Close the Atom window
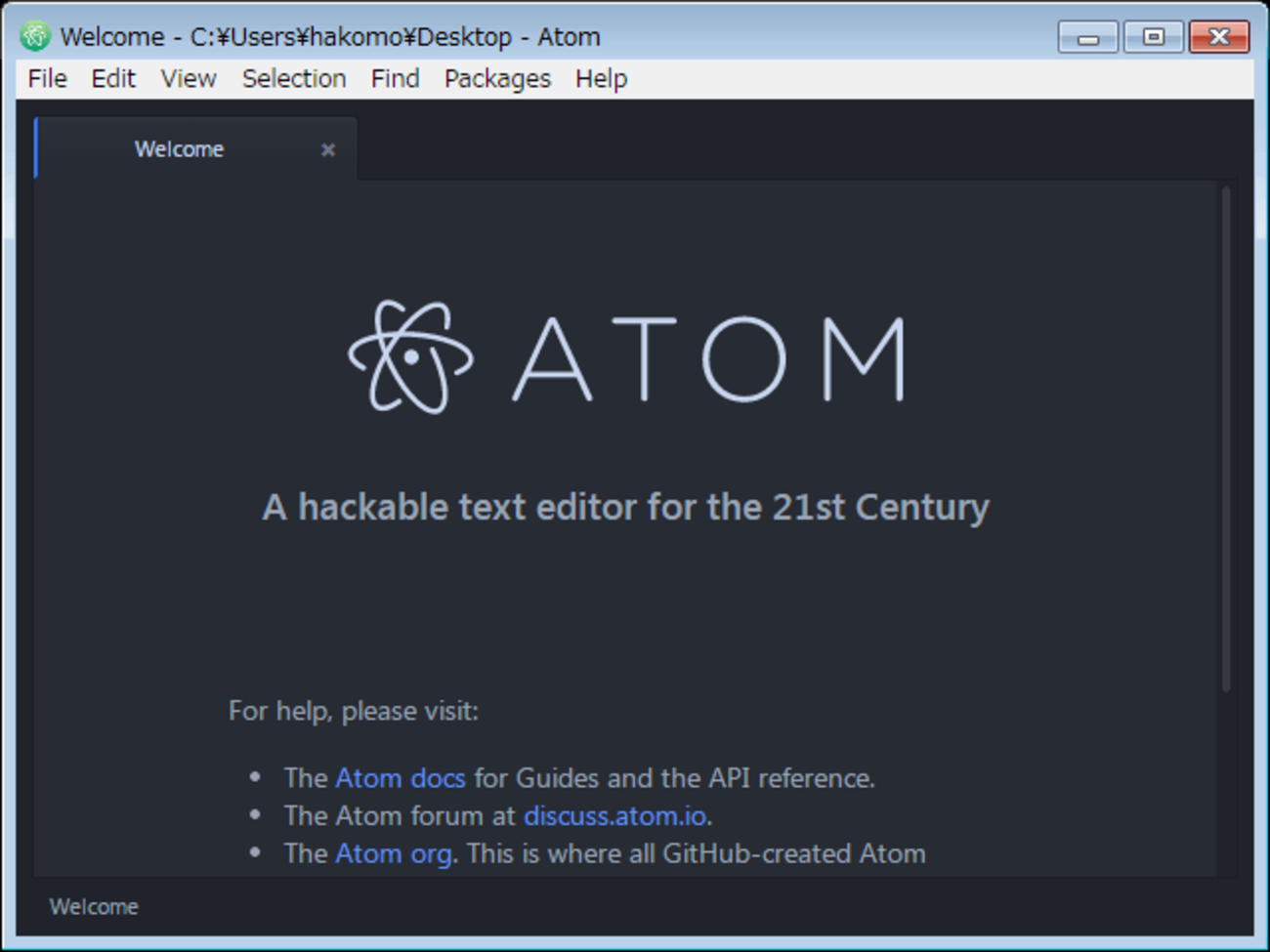Screen dimensions: 1270x952 tap(1219, 37)
